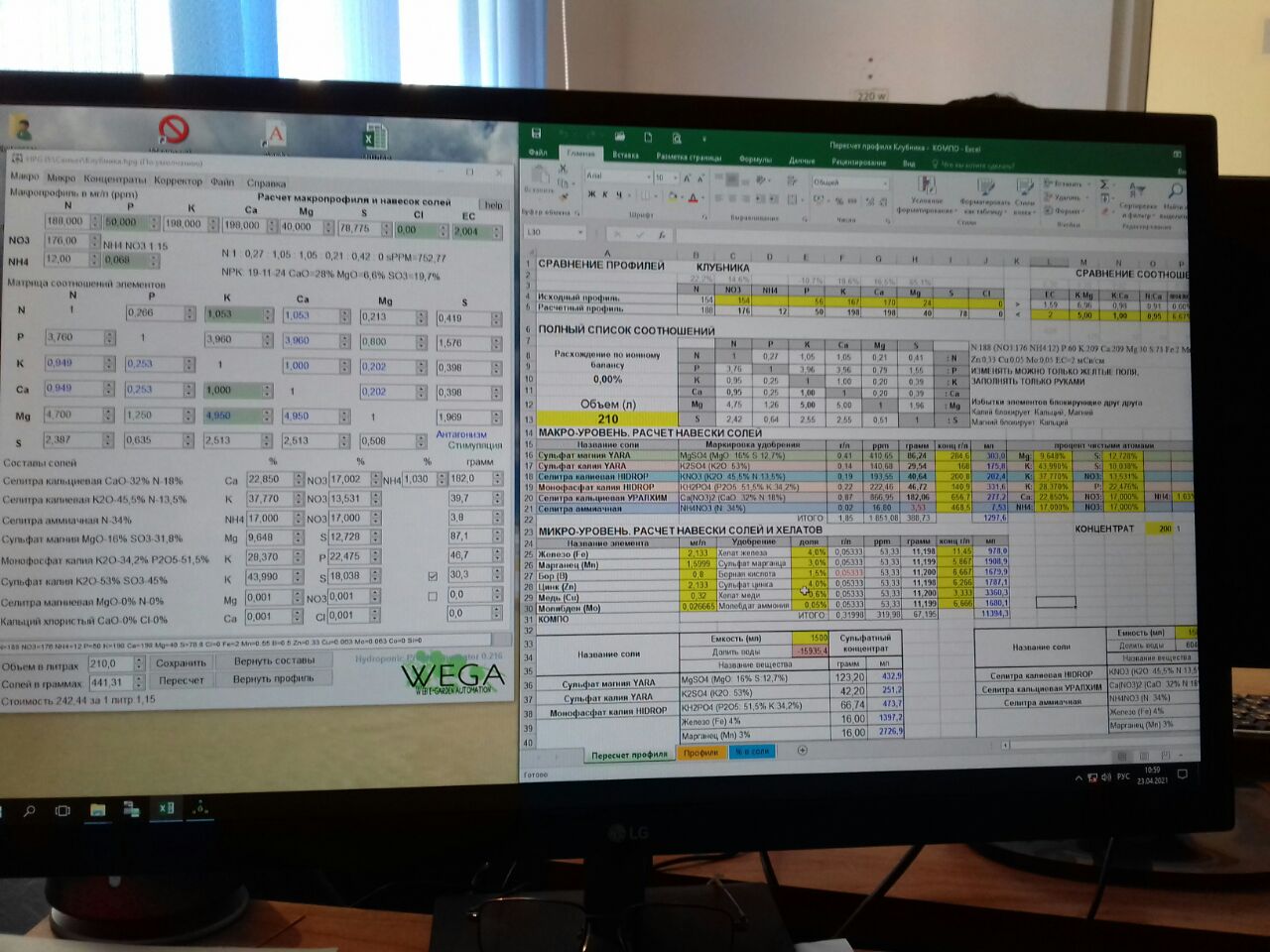Open the Корректор tab in HPG calculator

pos(178,180)
